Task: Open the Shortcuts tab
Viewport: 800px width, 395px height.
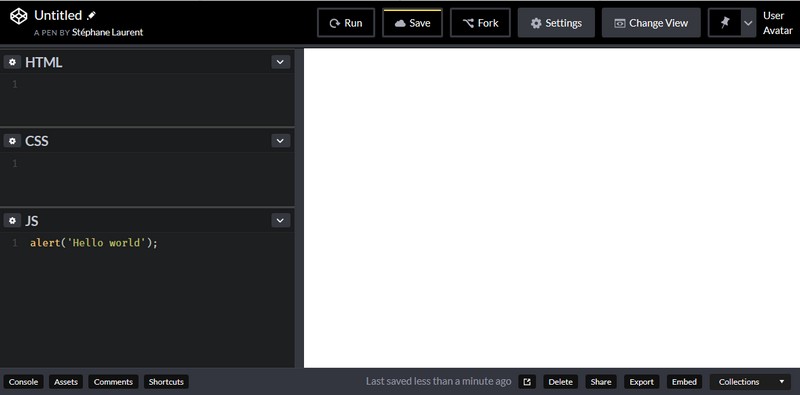Action: pyautogui.click(x=166, y=382)
